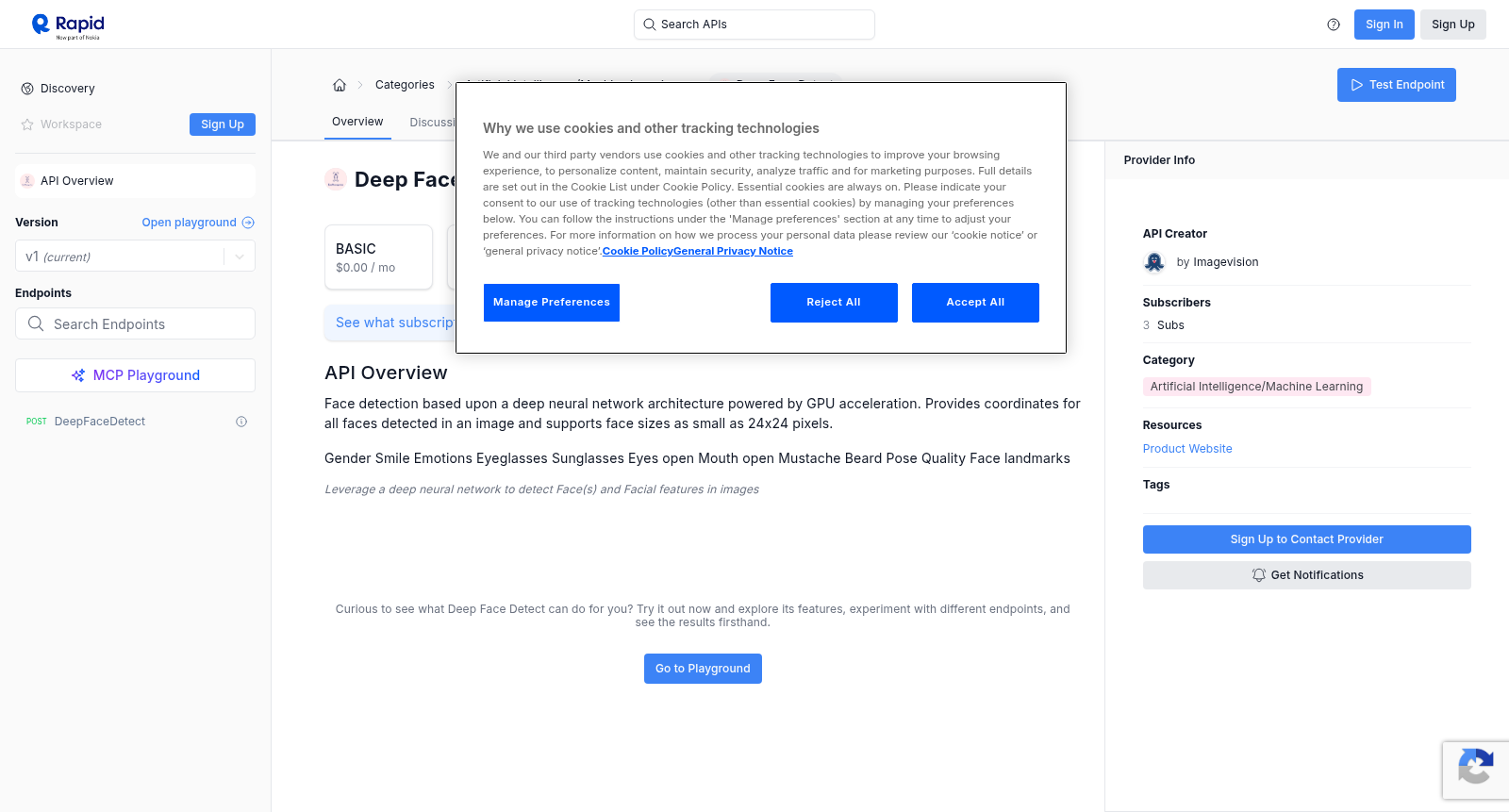Viewport: 1509px width, 812px height.
Task: Click the Workspace star icon
Action: (27, 124)
